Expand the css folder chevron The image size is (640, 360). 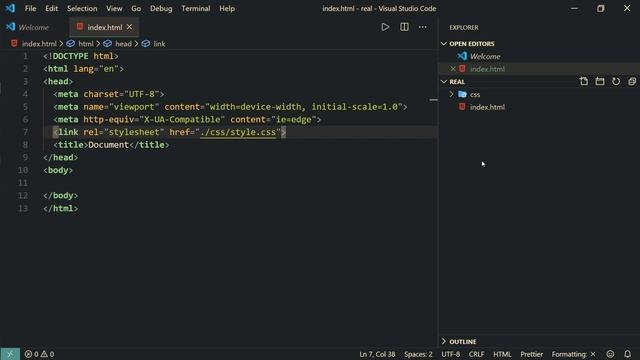pos(451,94)
